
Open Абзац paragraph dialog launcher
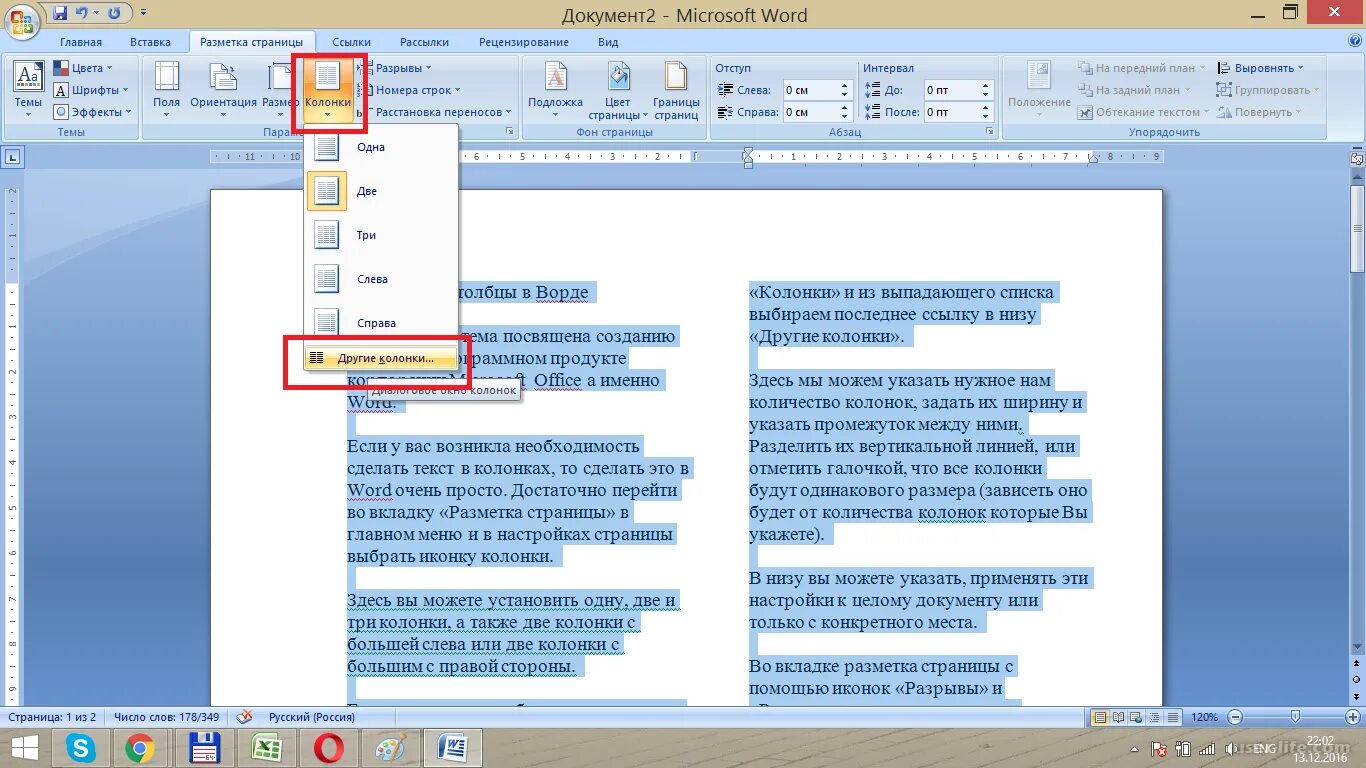coord(989,132)
